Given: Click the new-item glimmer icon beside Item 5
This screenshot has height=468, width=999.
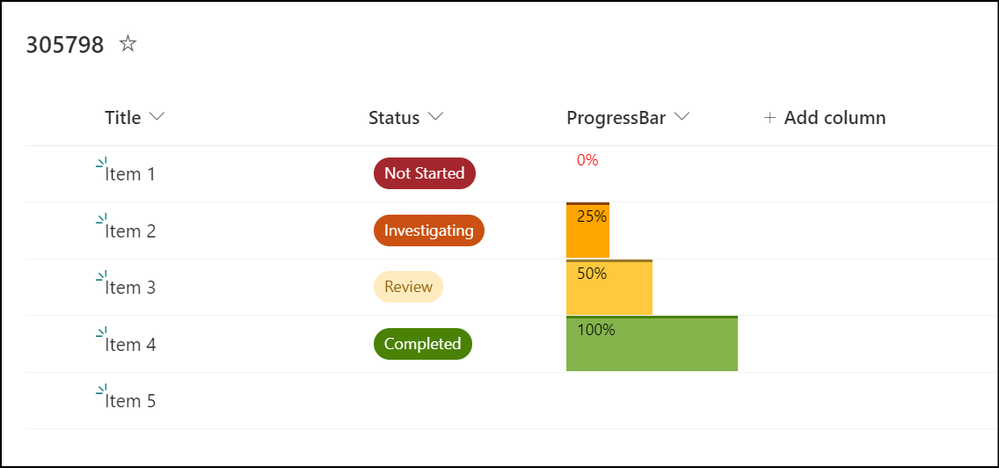Looking at the screenshot, I should click(x=101, y=390).
